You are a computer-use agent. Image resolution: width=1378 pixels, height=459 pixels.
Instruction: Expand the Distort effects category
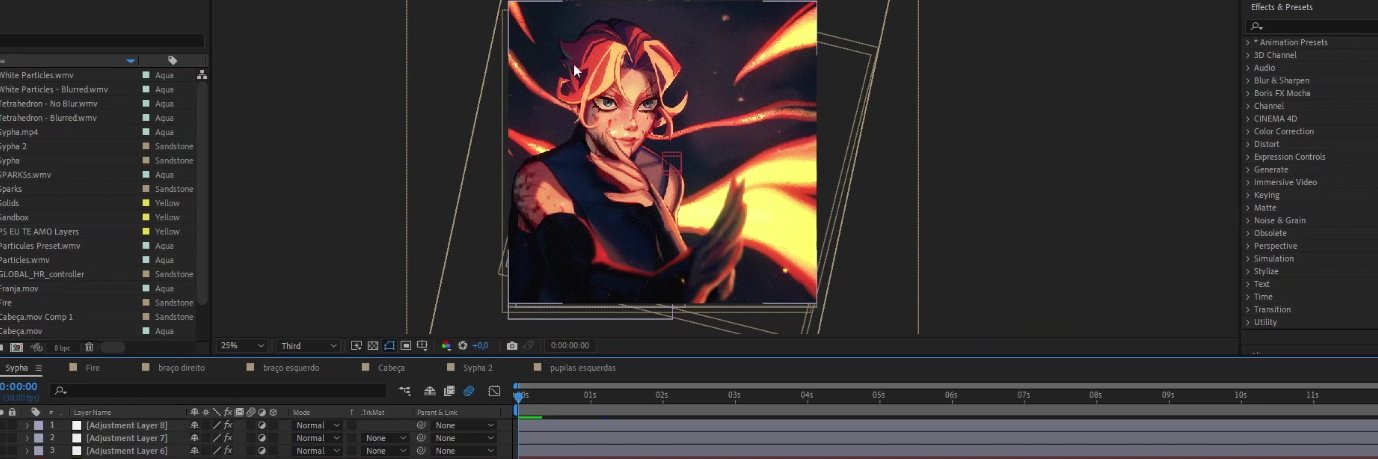[1248, 144]
